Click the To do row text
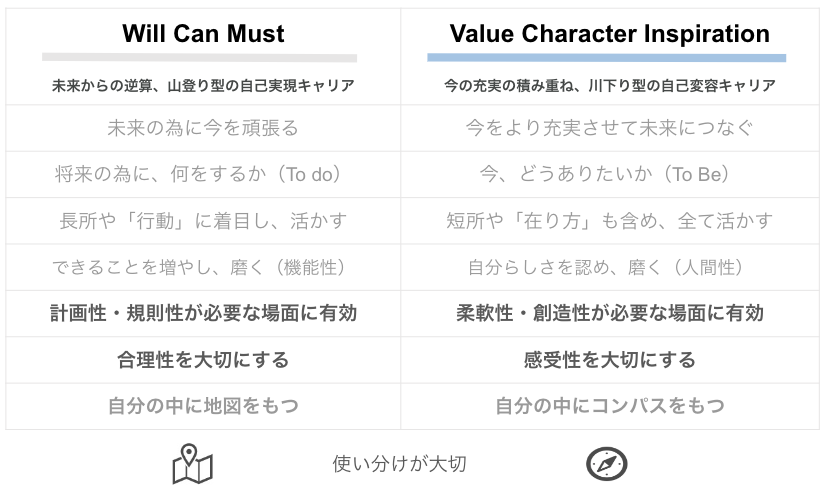The image size is (829, 492). 203,175
